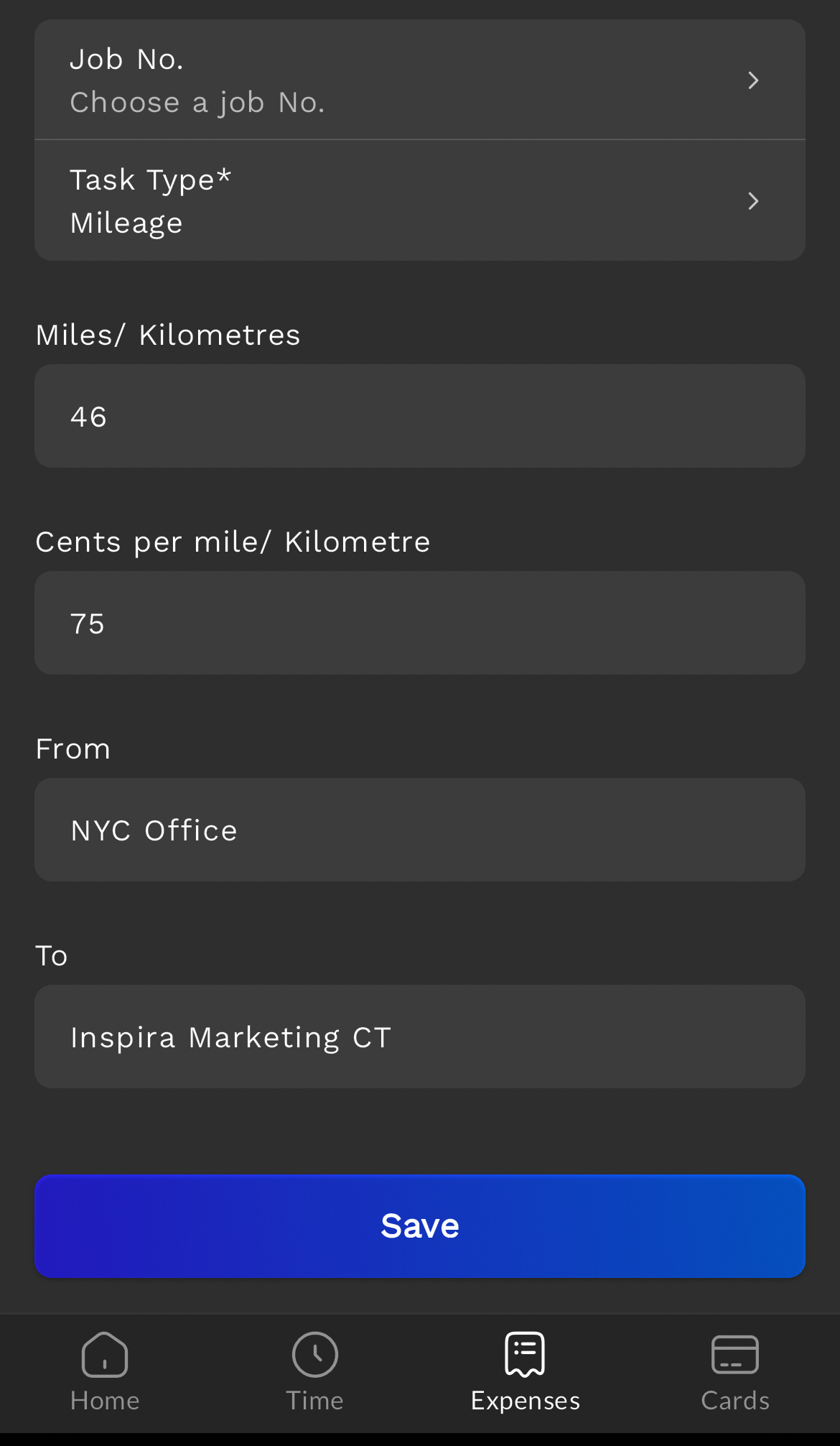Tap the Mileage task type text
This screenshot has height=1446, width=840.
tap(126, 223)
